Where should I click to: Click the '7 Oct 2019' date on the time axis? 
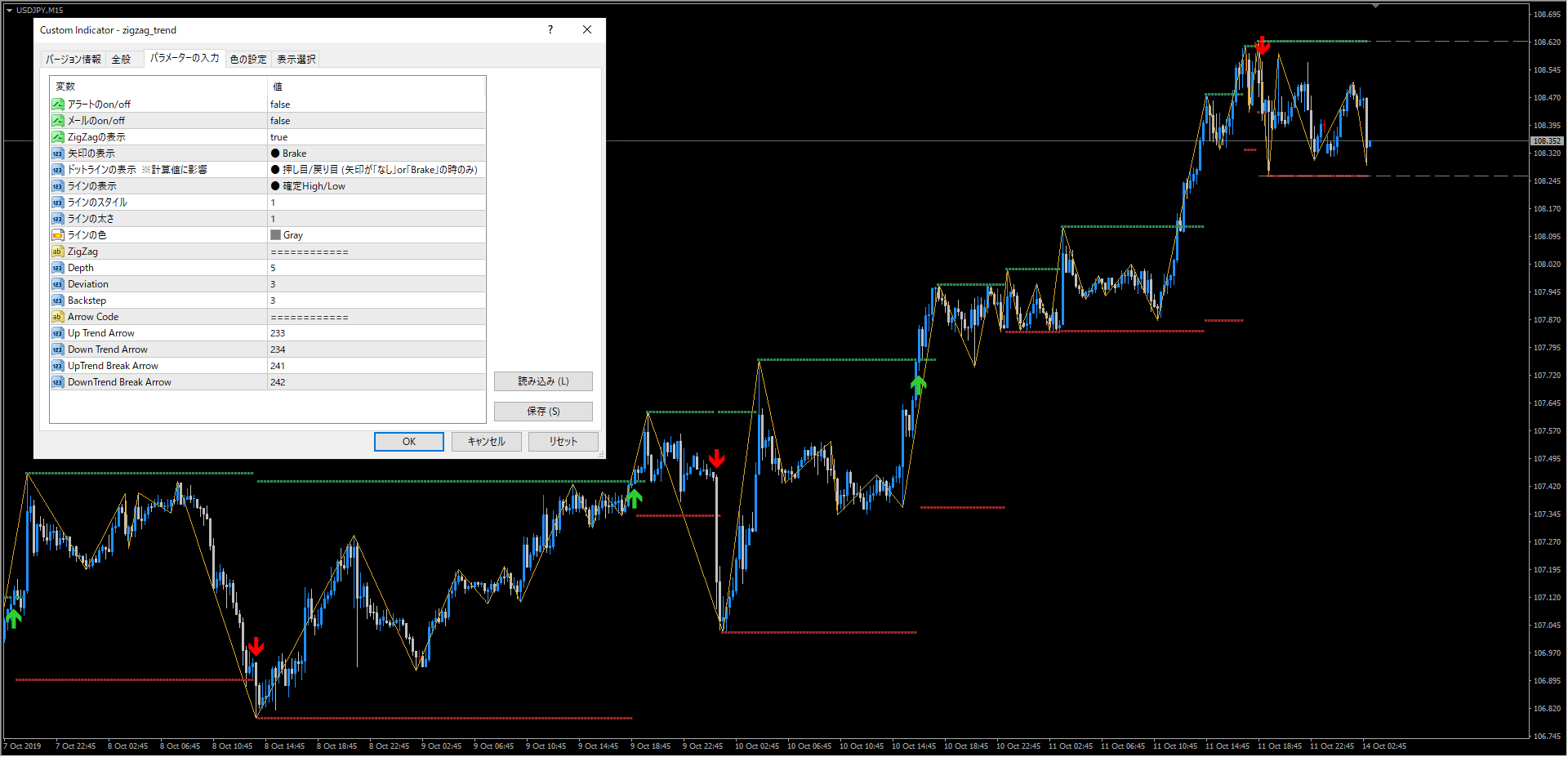pyautogui.click(x=23, y=746)
